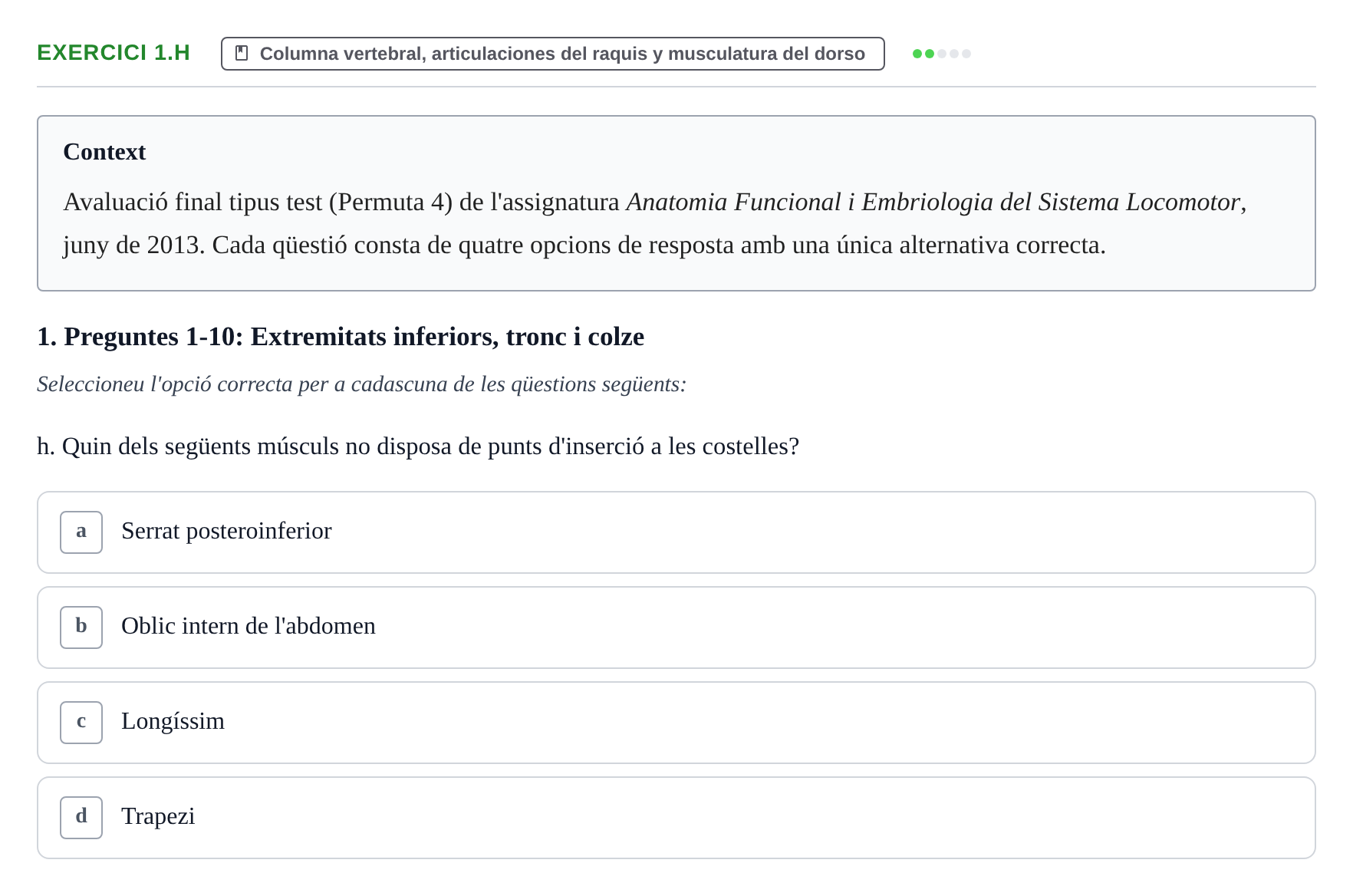
Task: Click the letter a badge
Action: (81, 532)
